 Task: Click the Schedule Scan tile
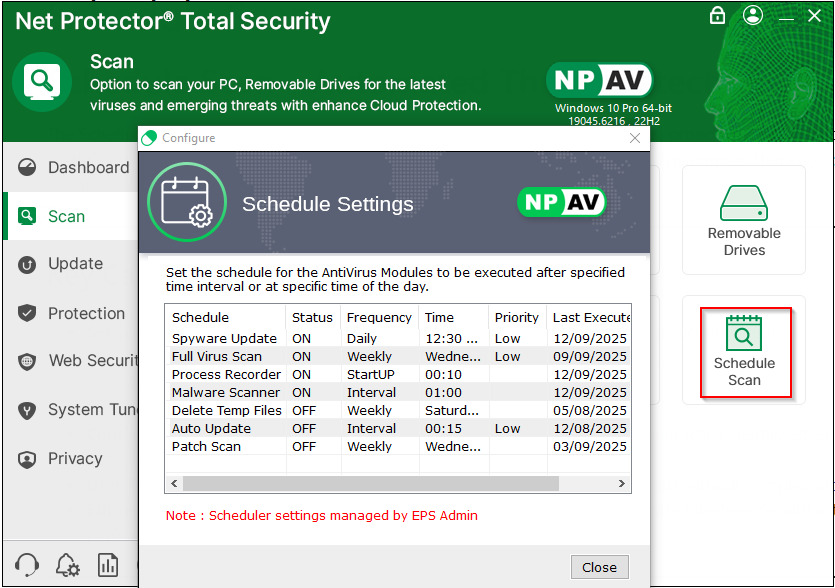(x=745, y=353)
